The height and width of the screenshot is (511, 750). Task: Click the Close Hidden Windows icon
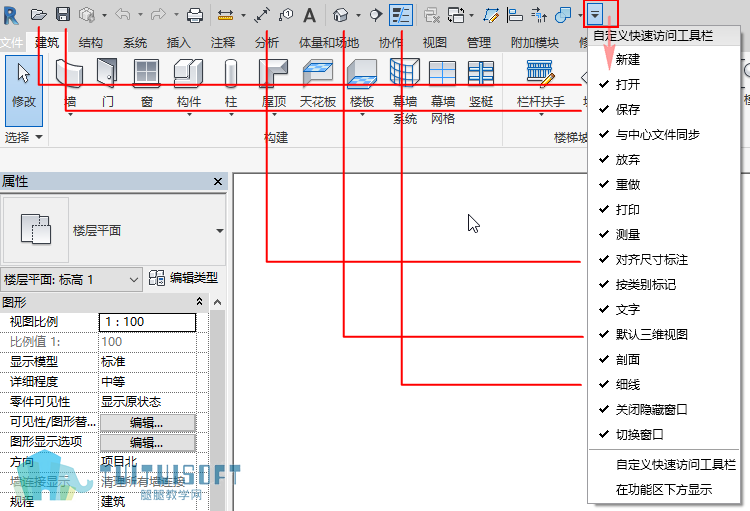[431, 15]
